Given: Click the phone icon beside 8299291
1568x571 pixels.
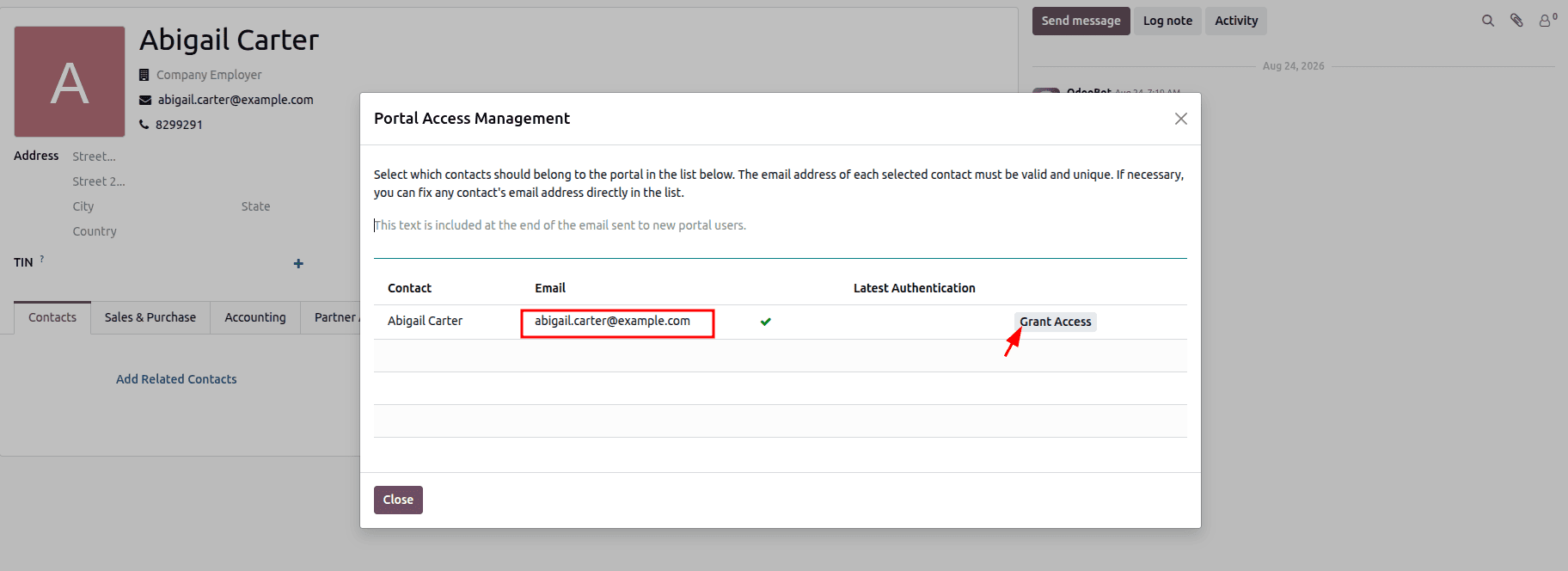Looking at the screenshot, I should (144, 125).
